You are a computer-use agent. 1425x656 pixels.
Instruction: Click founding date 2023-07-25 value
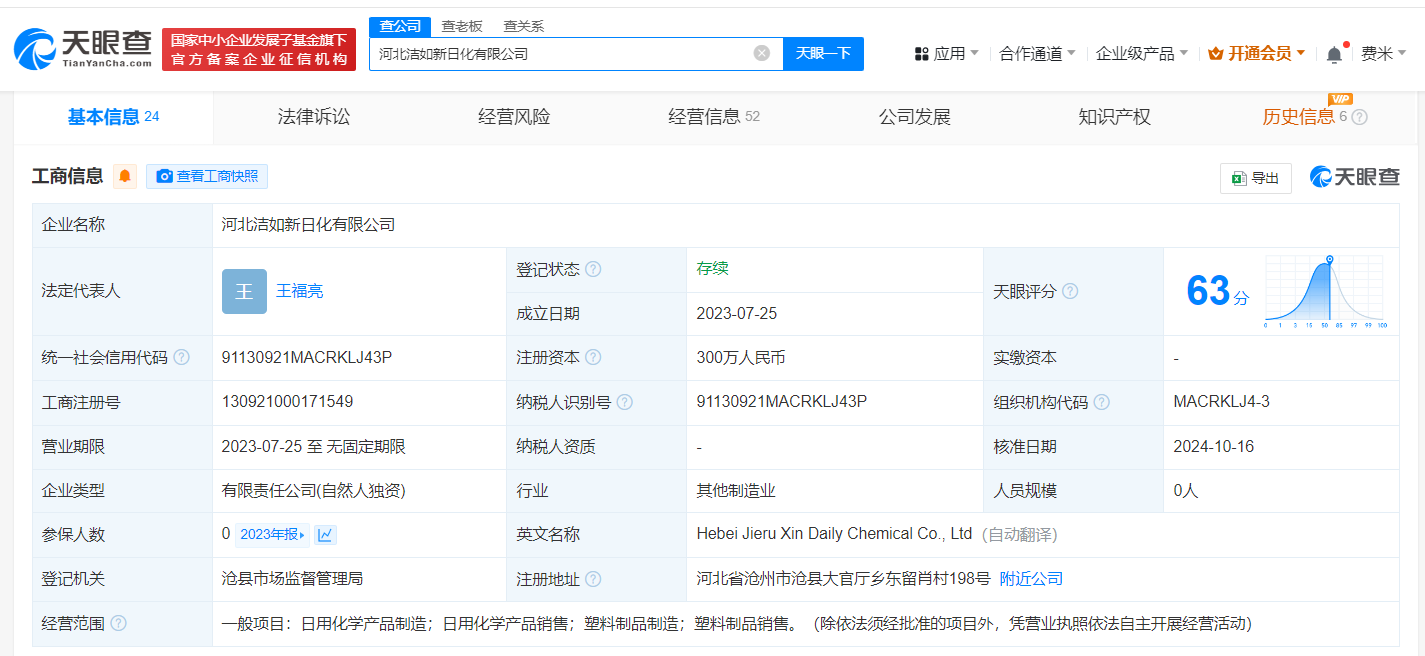coord(737,314)
